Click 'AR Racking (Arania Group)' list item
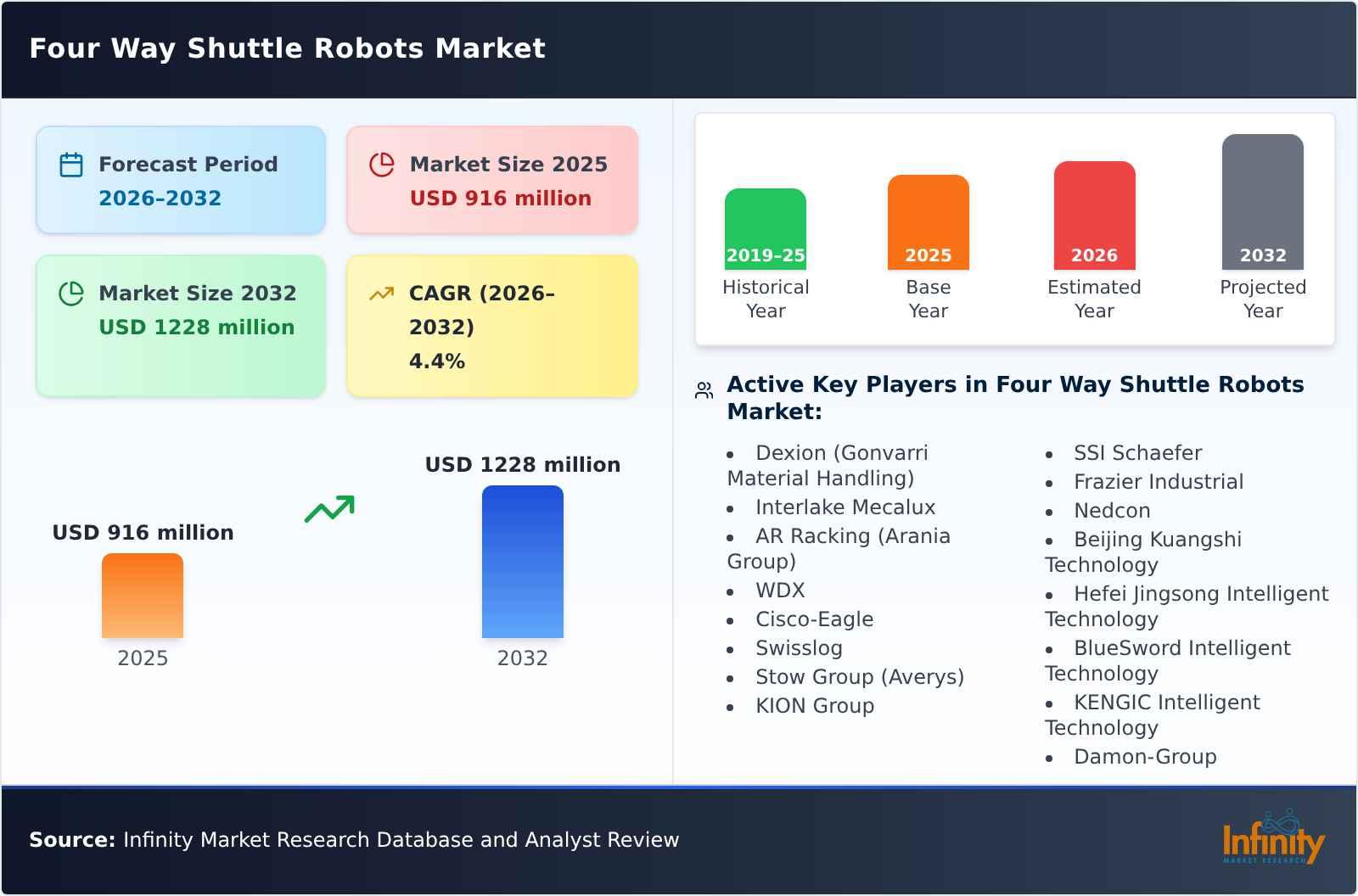The width and height of the screenshot is (1358, 896). tap(839, 549)
